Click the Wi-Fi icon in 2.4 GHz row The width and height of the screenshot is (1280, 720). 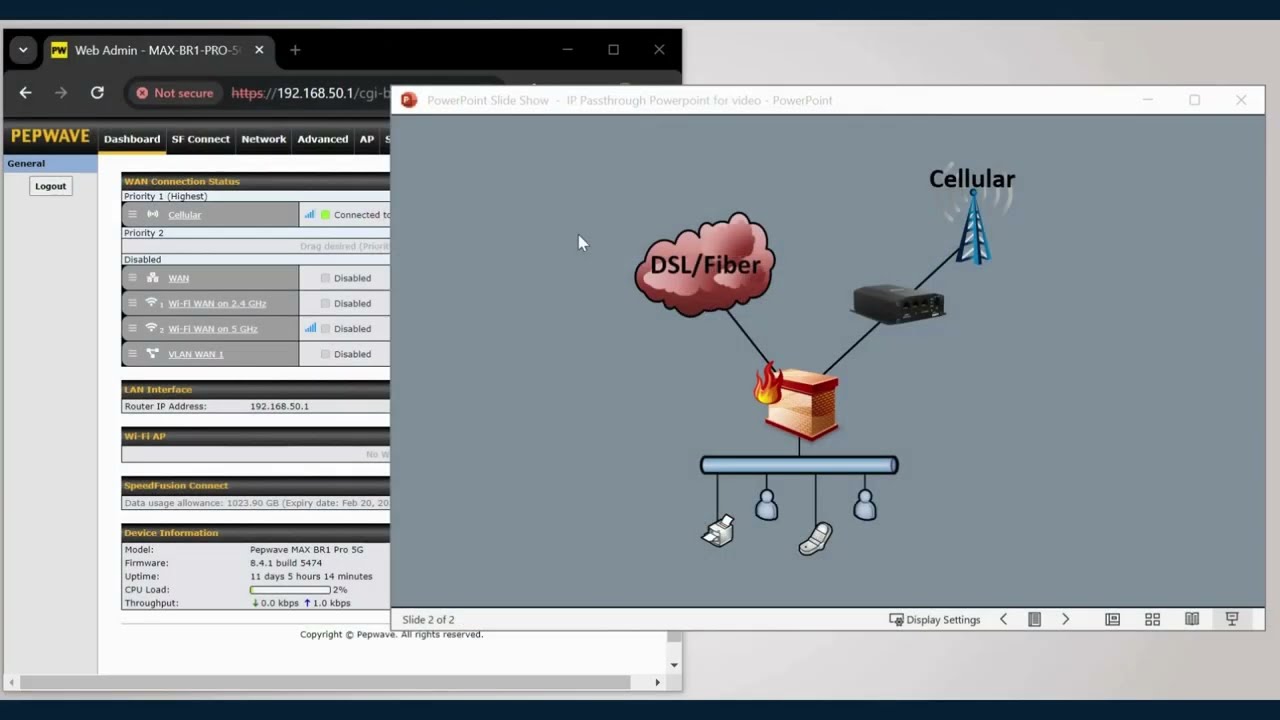(x=152, y=302)
